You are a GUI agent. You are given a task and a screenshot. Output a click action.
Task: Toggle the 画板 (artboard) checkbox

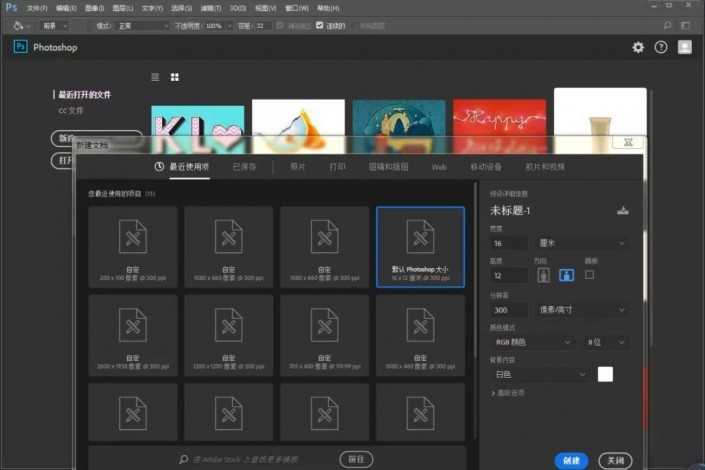click(x=590, y=274)
